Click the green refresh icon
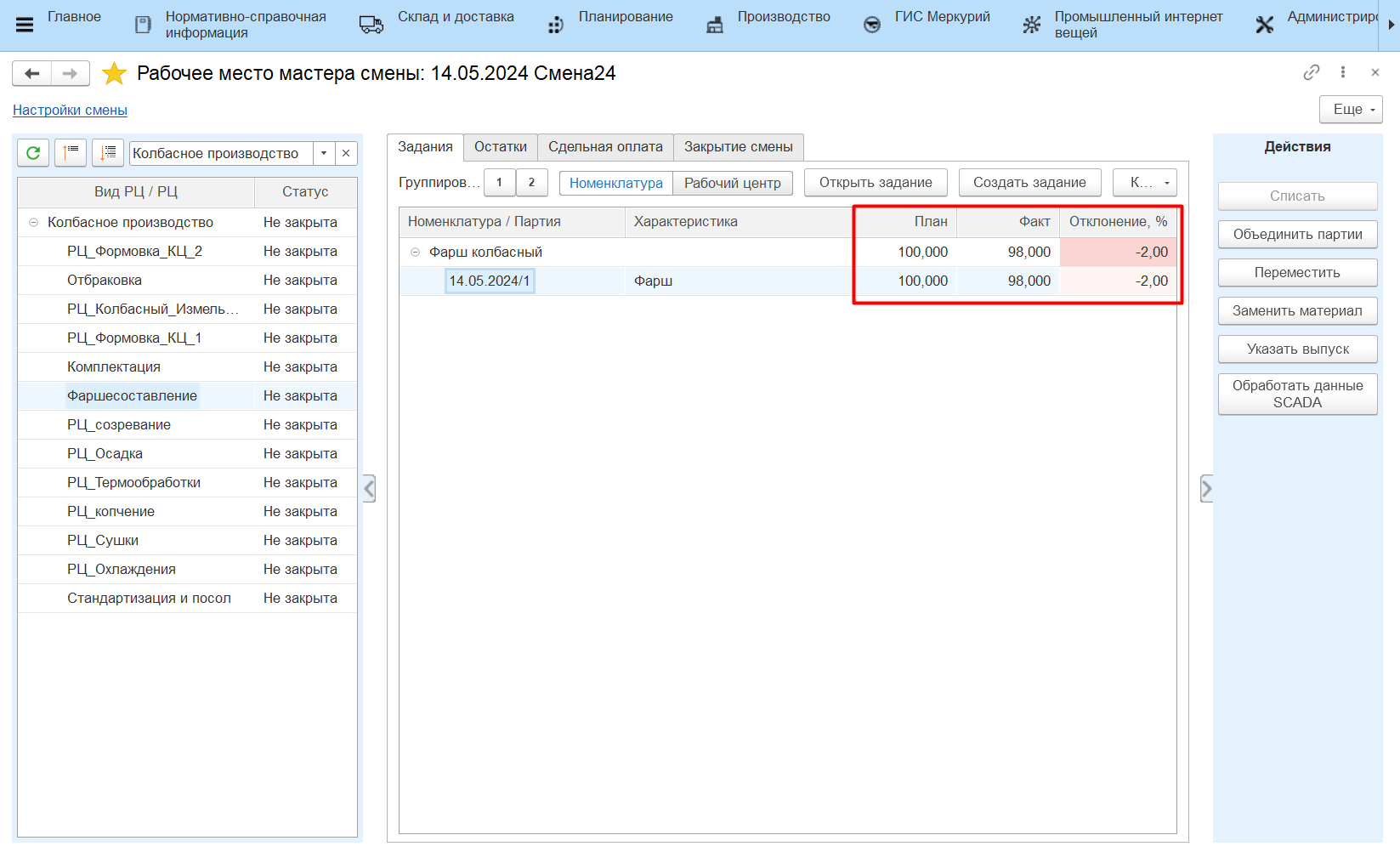 [33, 153]
